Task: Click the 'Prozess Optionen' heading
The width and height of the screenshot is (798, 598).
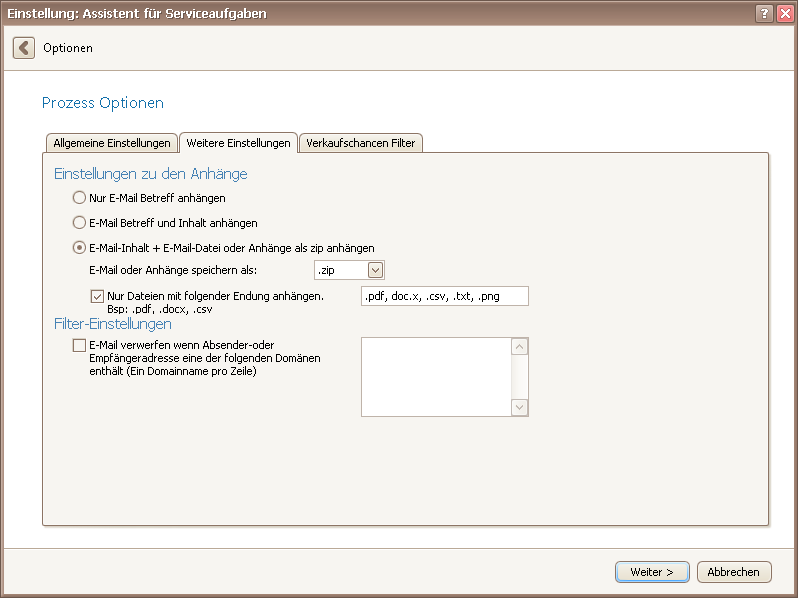Action: tap(103, 103)
